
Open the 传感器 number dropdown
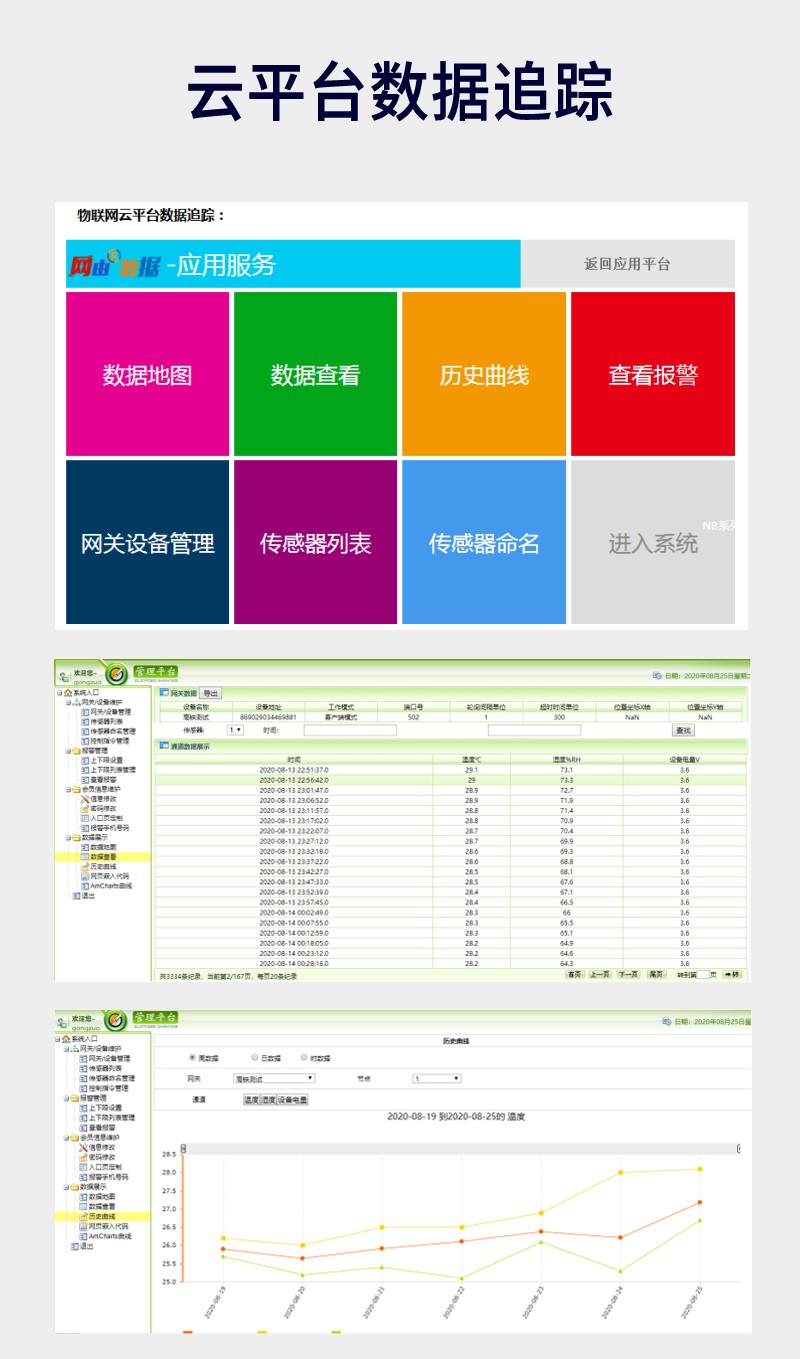(x=235, y=730)
